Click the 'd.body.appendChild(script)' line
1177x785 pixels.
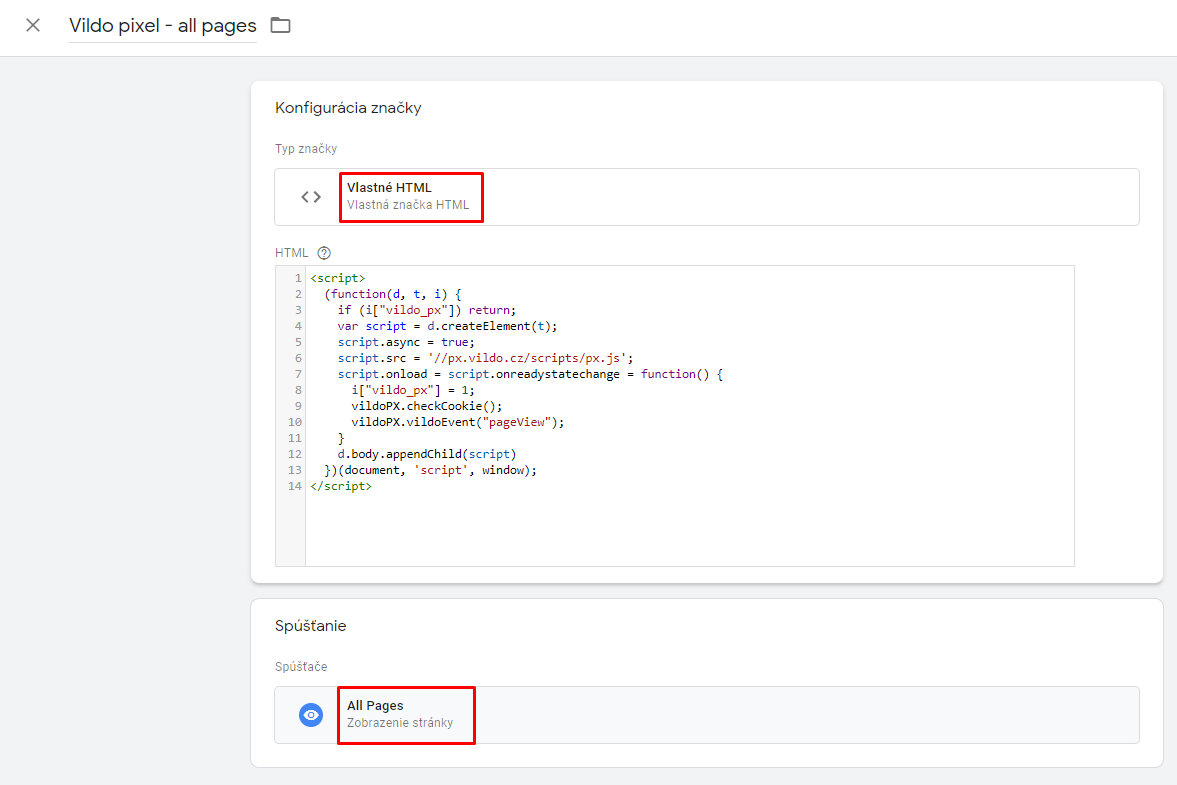pyautogui.click(x=427, y=454)
